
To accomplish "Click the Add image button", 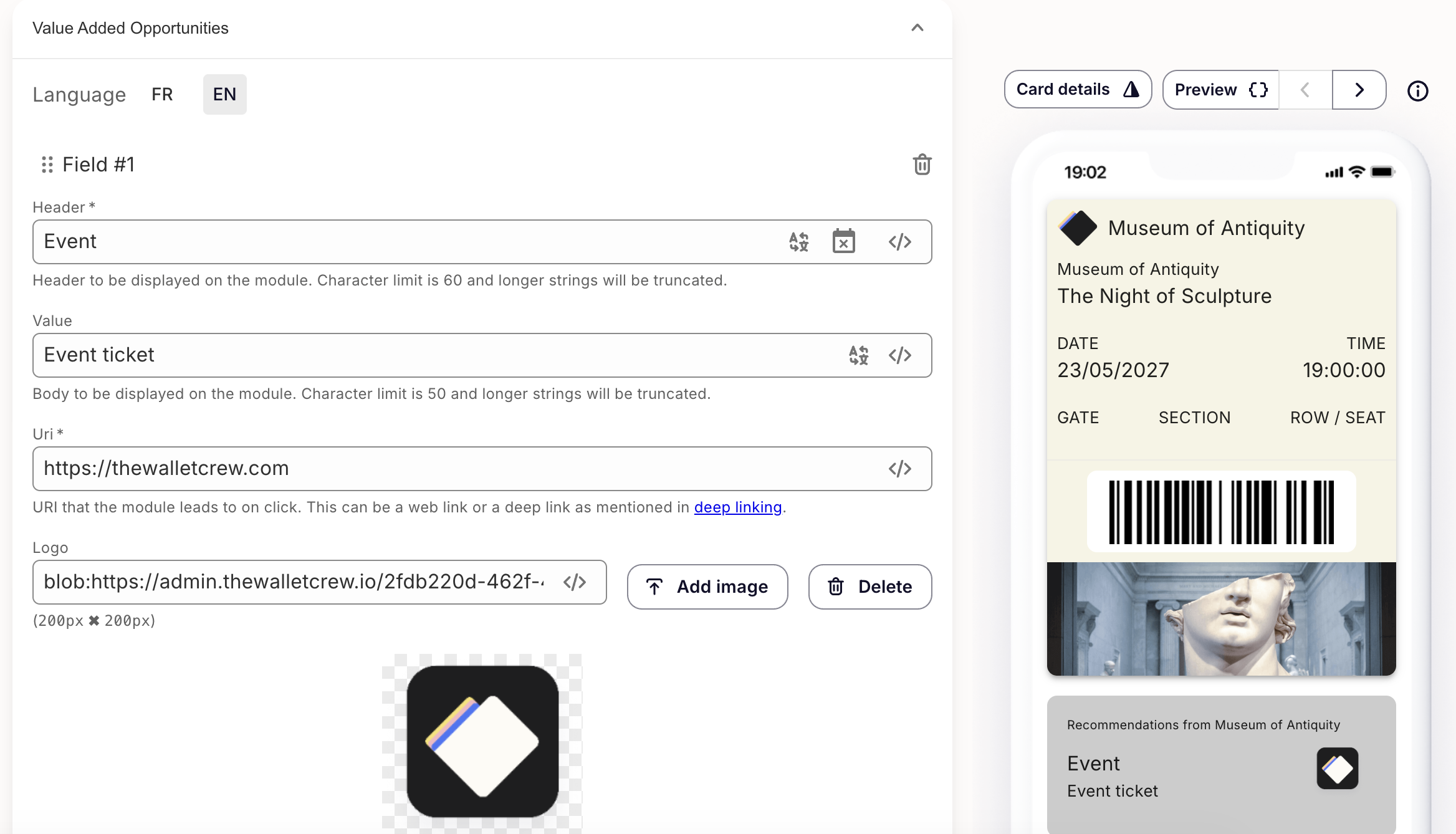I will [707, 587].
